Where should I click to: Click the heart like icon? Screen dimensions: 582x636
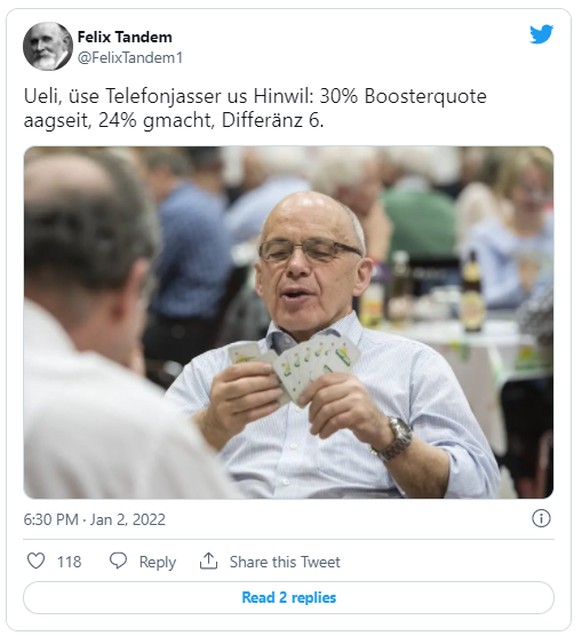pyautogui.click(x=36, y=561)
